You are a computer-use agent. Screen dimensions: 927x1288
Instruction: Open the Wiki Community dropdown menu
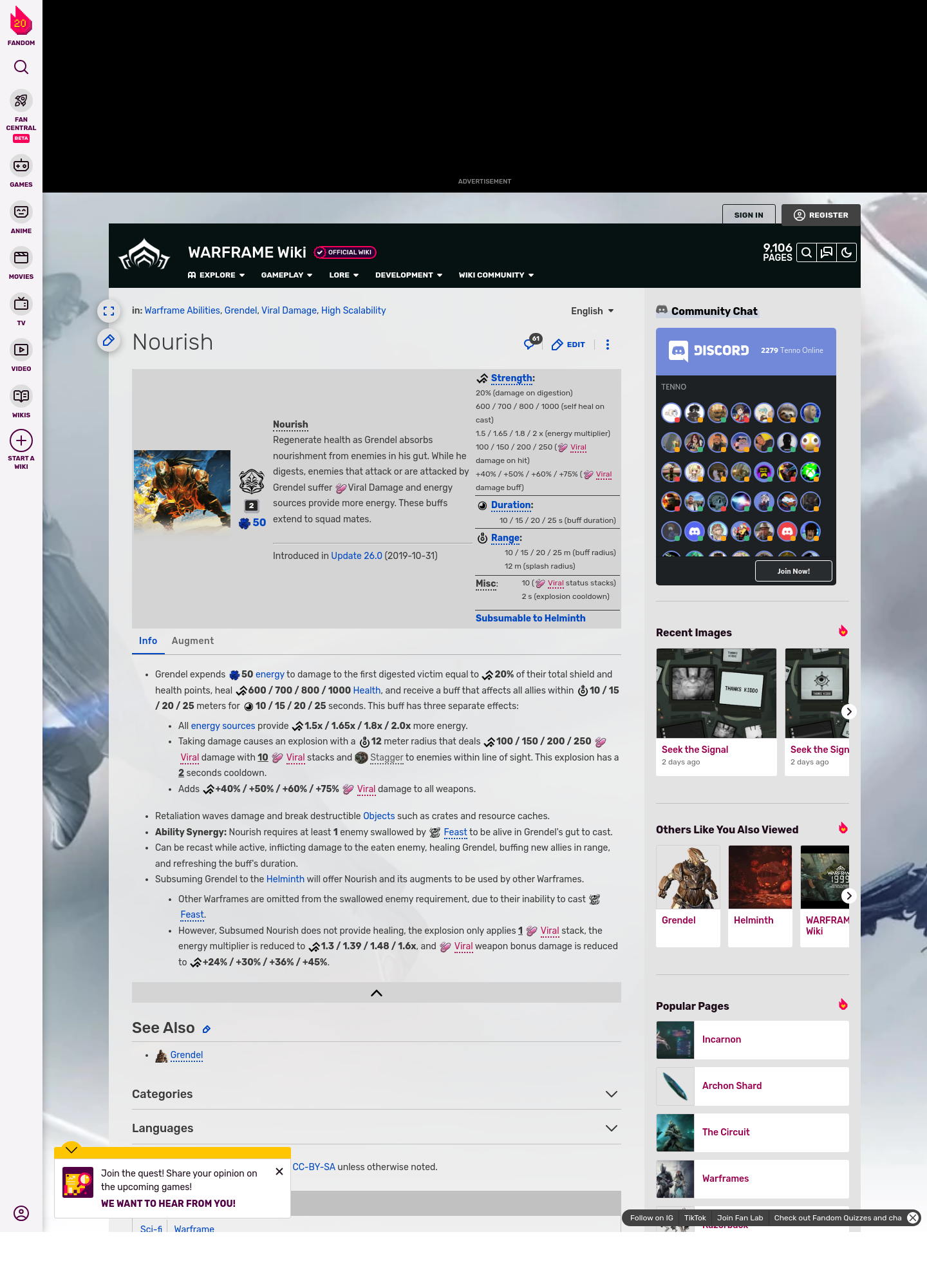[x=496, y=275]
